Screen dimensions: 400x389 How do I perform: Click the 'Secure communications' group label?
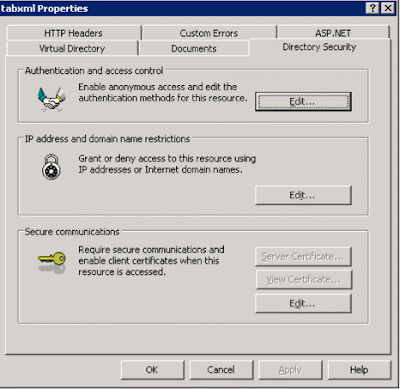pyautogui.click(x=72, y=232)
